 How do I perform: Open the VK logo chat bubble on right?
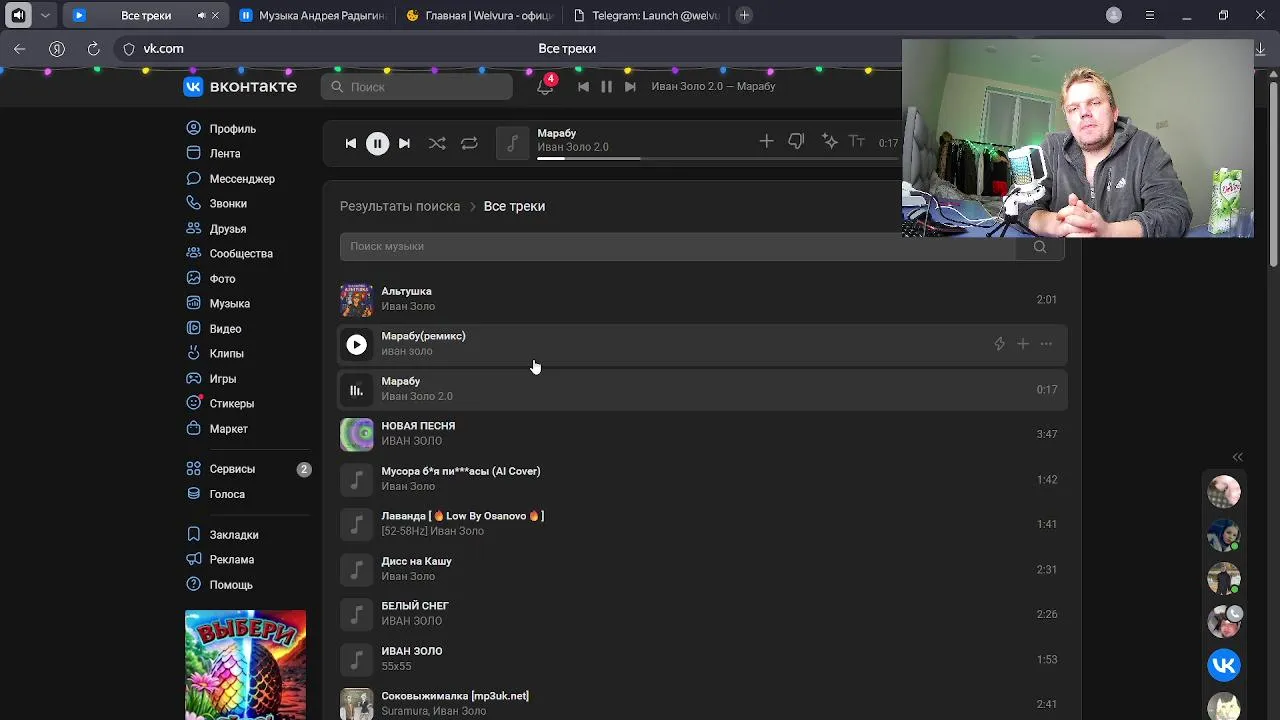click(1224, 665)
